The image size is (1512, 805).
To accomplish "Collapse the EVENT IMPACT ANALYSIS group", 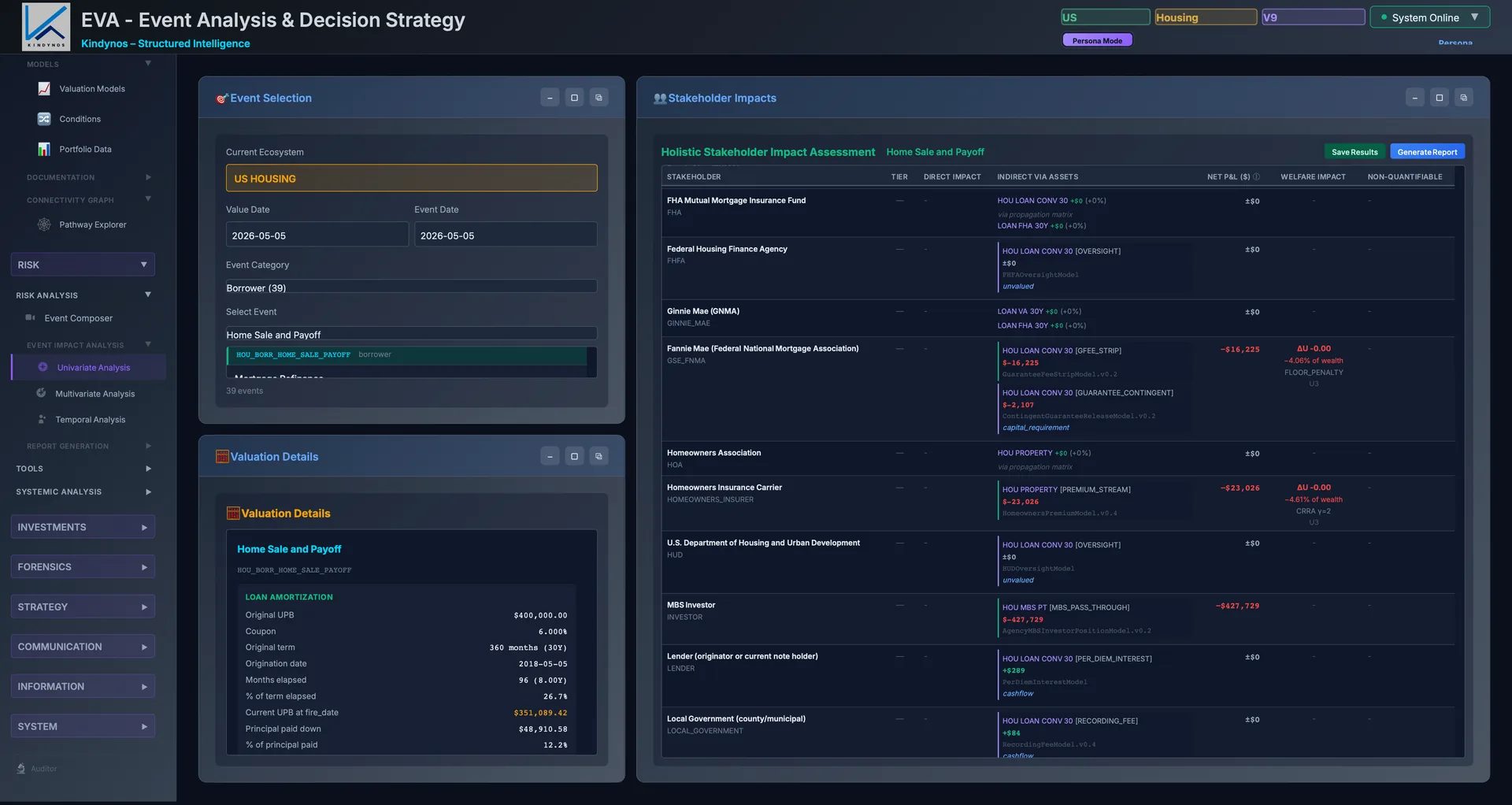I will 148,344.
